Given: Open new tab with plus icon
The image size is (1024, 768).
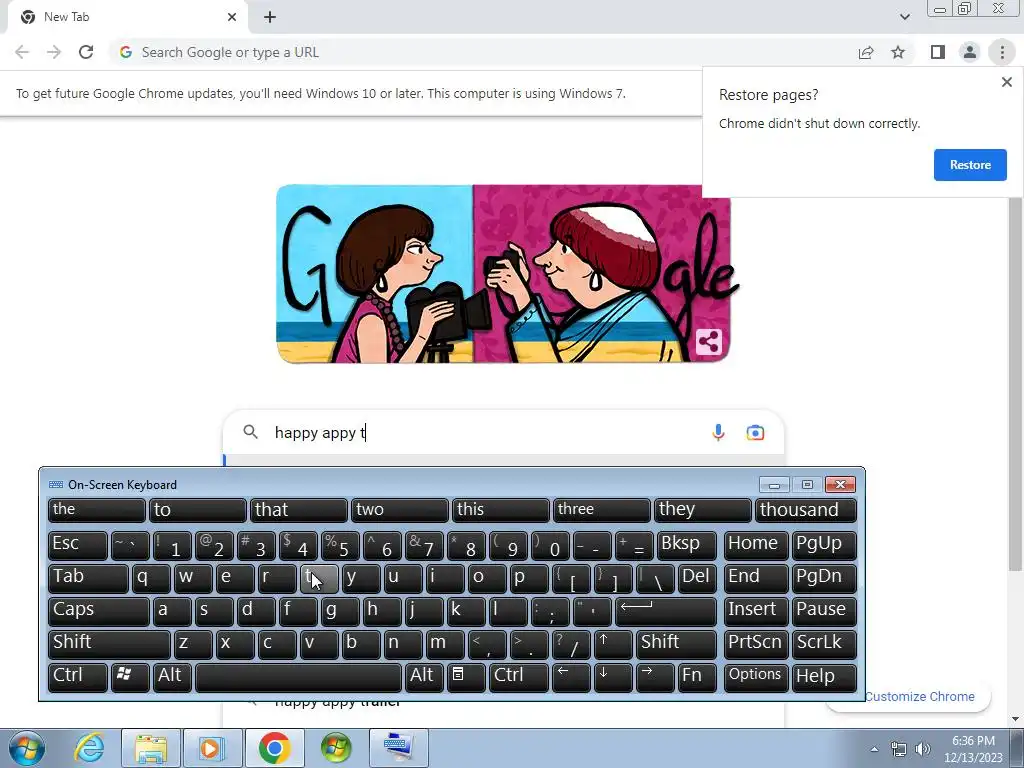Looking at the screenshot, I should (270, 17).
